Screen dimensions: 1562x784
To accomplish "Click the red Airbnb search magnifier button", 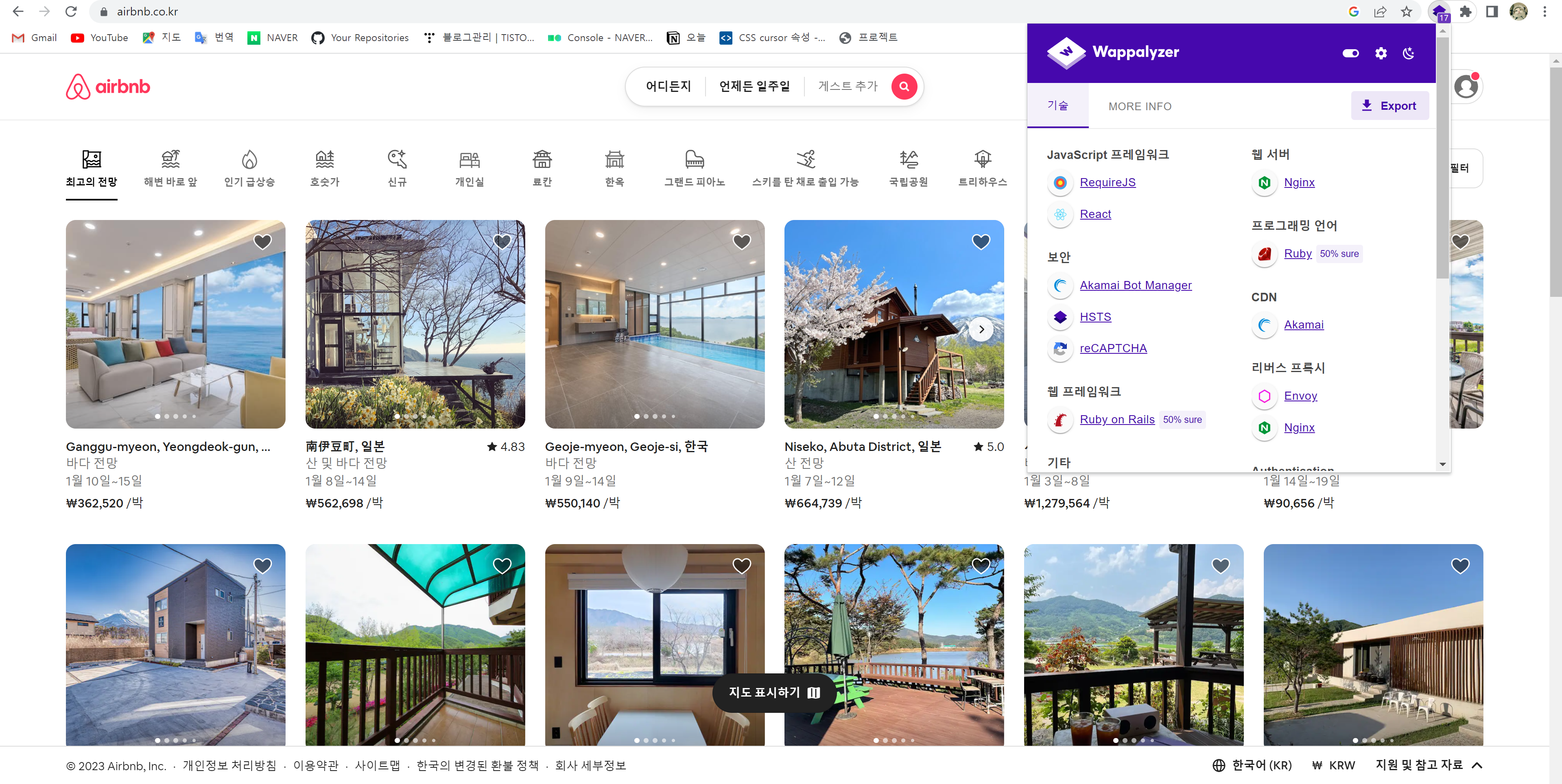I will [904, 87].
